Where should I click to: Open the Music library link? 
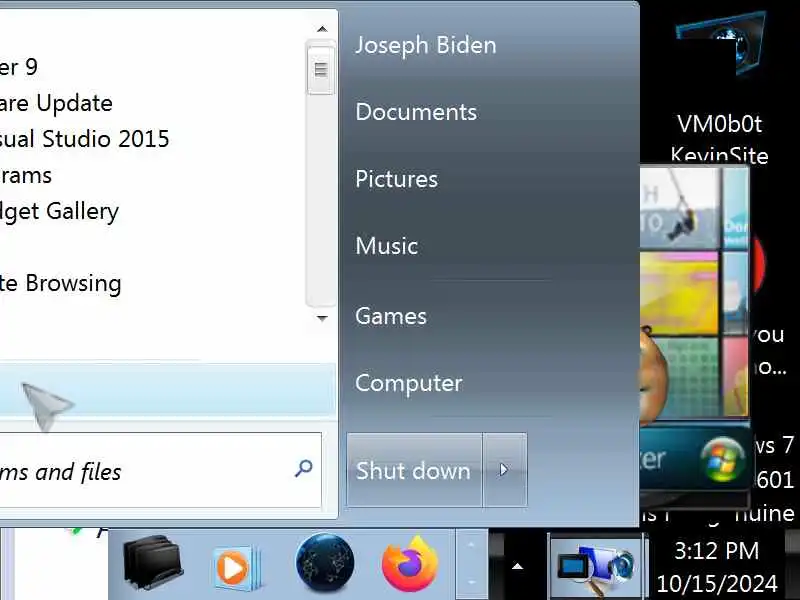coord(387,245)
